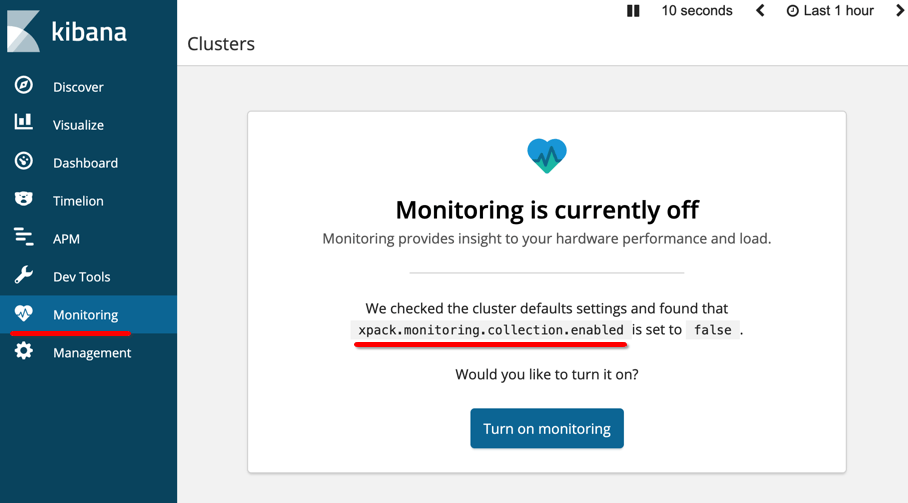908x503 pixels.
Task: Click the Dev Tools wrench icon
Action: pyautogui.click(x=24, y=275)
